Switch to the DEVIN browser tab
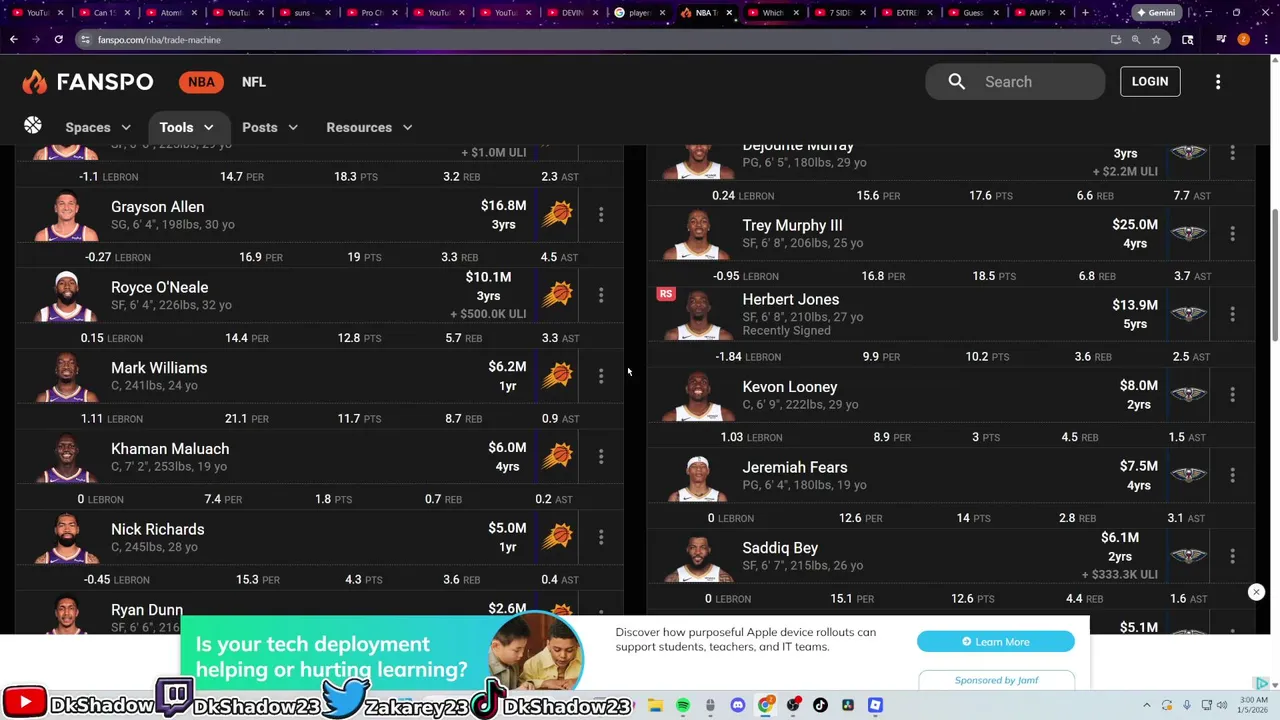1280x720 pixels. click(x=572, y=12)
